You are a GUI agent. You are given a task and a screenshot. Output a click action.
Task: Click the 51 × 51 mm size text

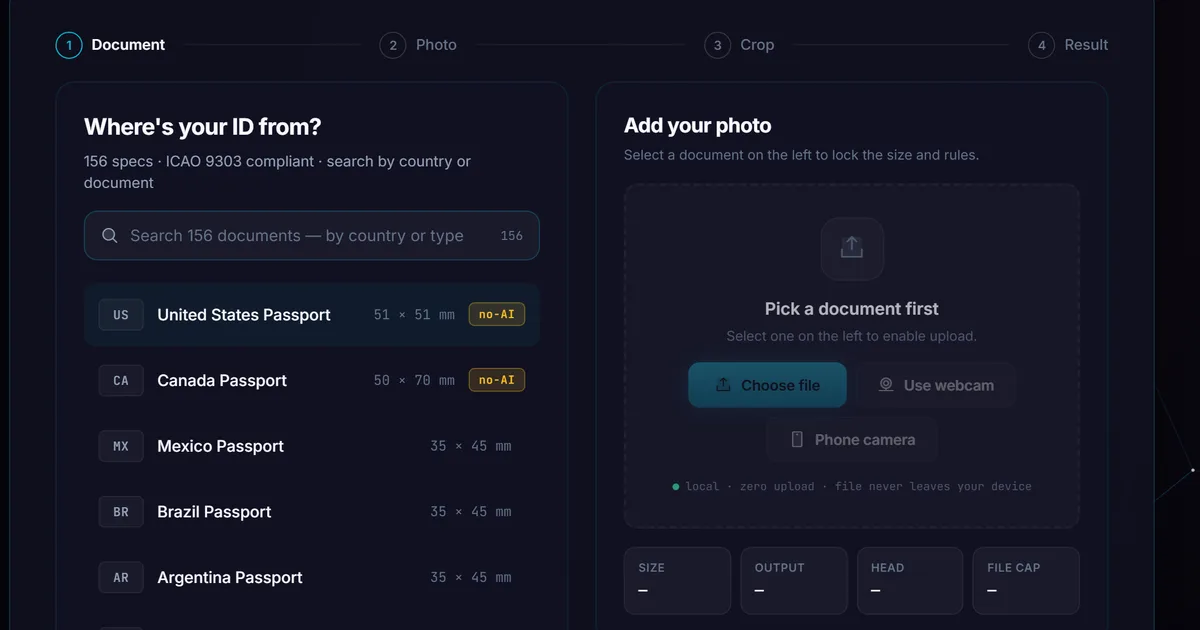point(414,315)
